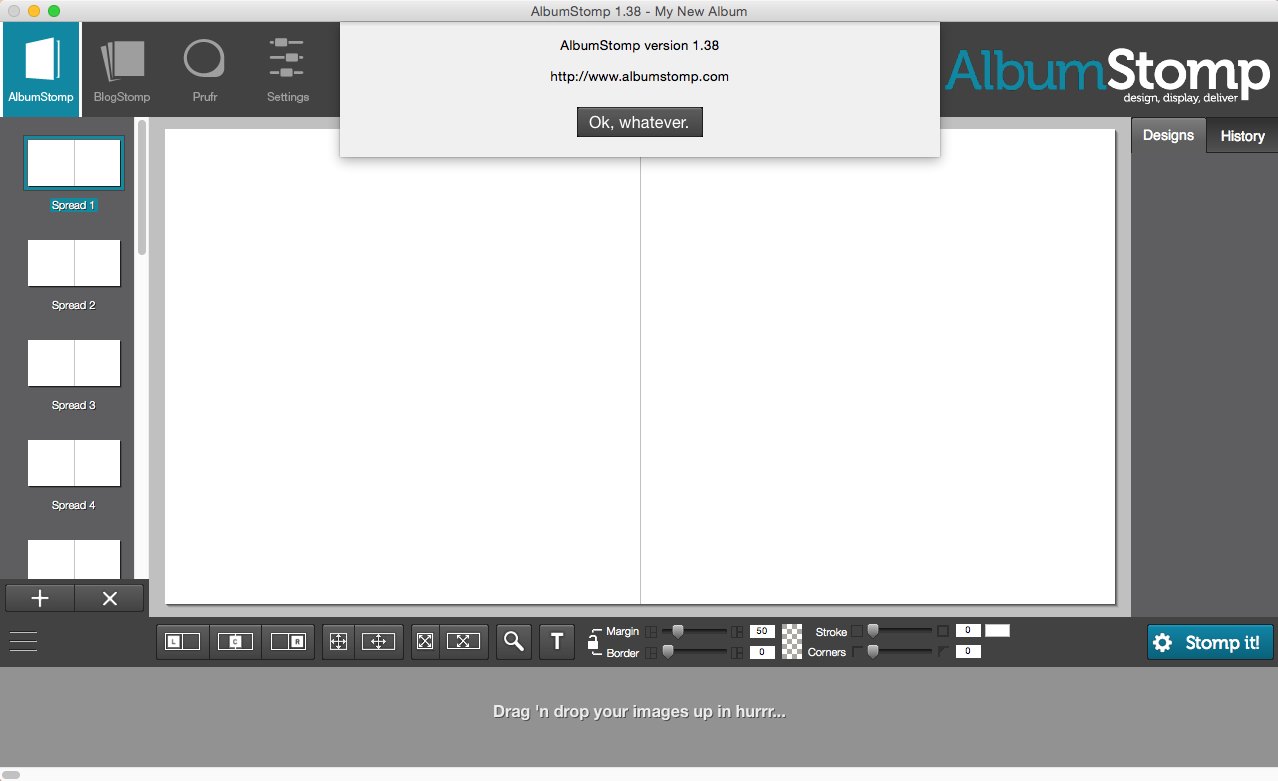Click the wide fill diagonal-arrows icon
Screen dimensions: 1278x781
click(x=463, y=642)
